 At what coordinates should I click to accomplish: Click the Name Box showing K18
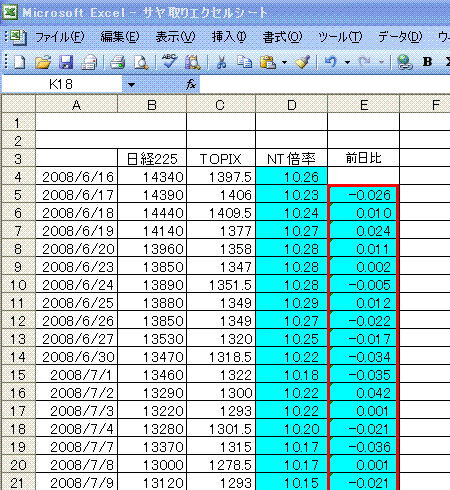tap(61, 84)
